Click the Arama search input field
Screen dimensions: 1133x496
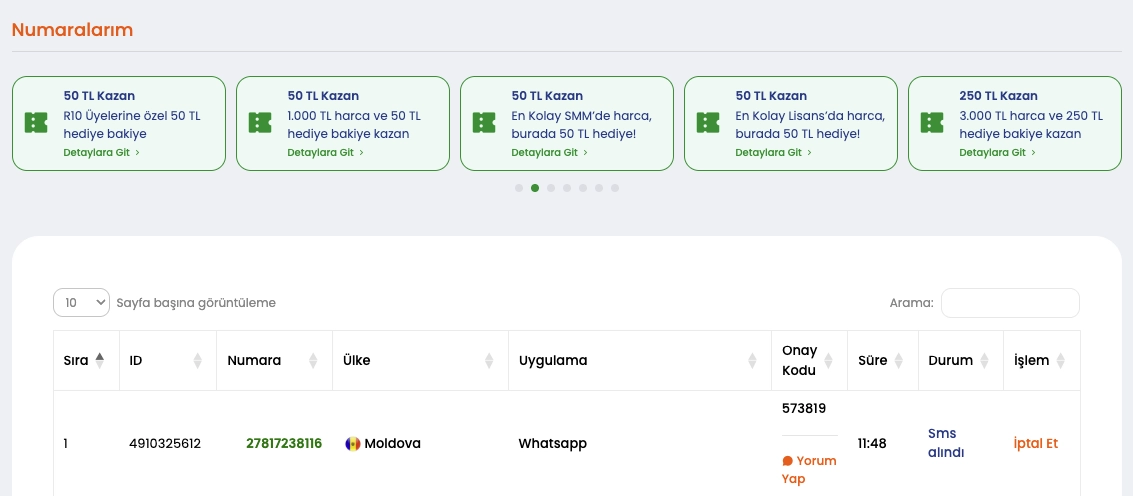point(1010,303)
